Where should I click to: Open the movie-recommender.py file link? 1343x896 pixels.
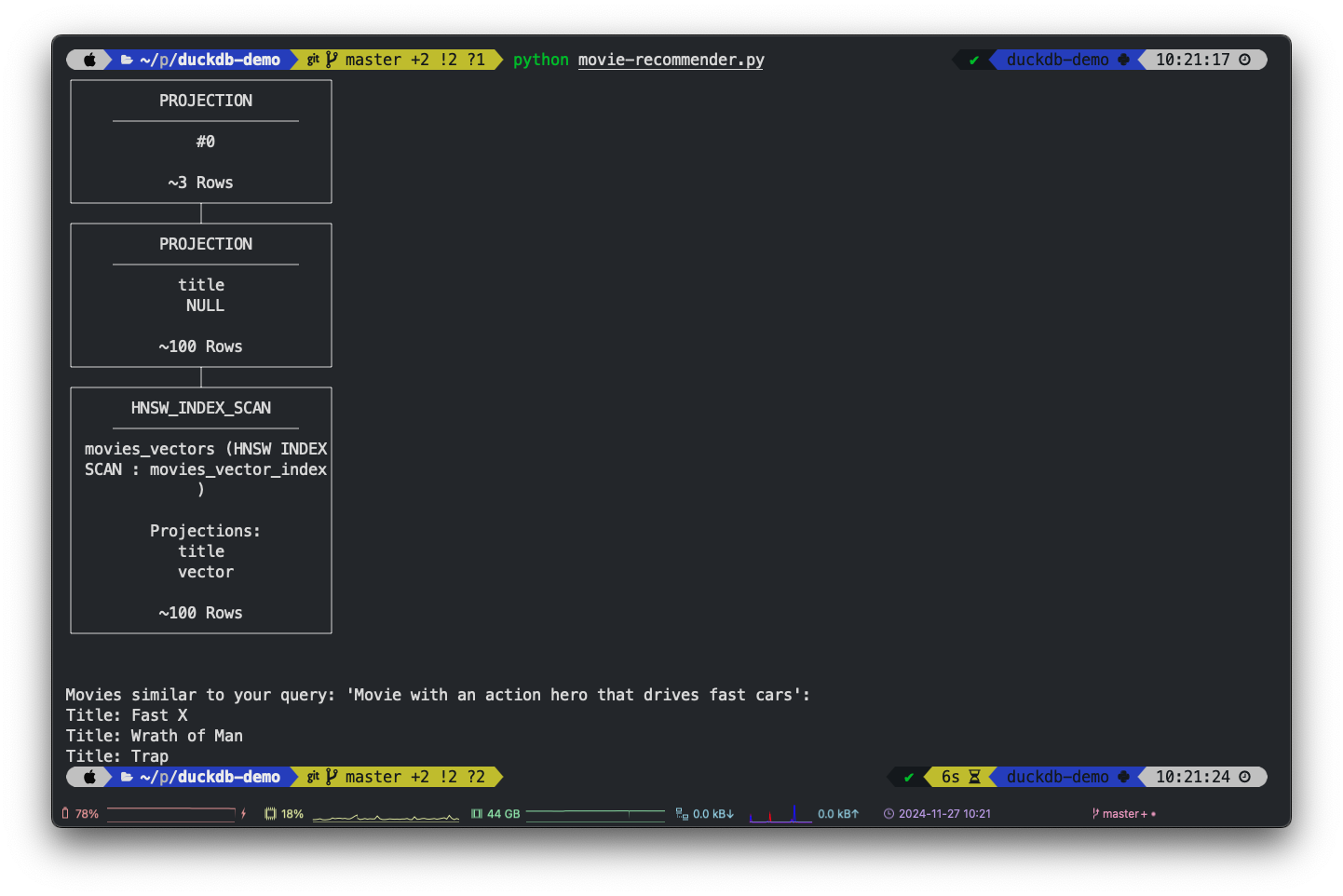coord(671,59)
